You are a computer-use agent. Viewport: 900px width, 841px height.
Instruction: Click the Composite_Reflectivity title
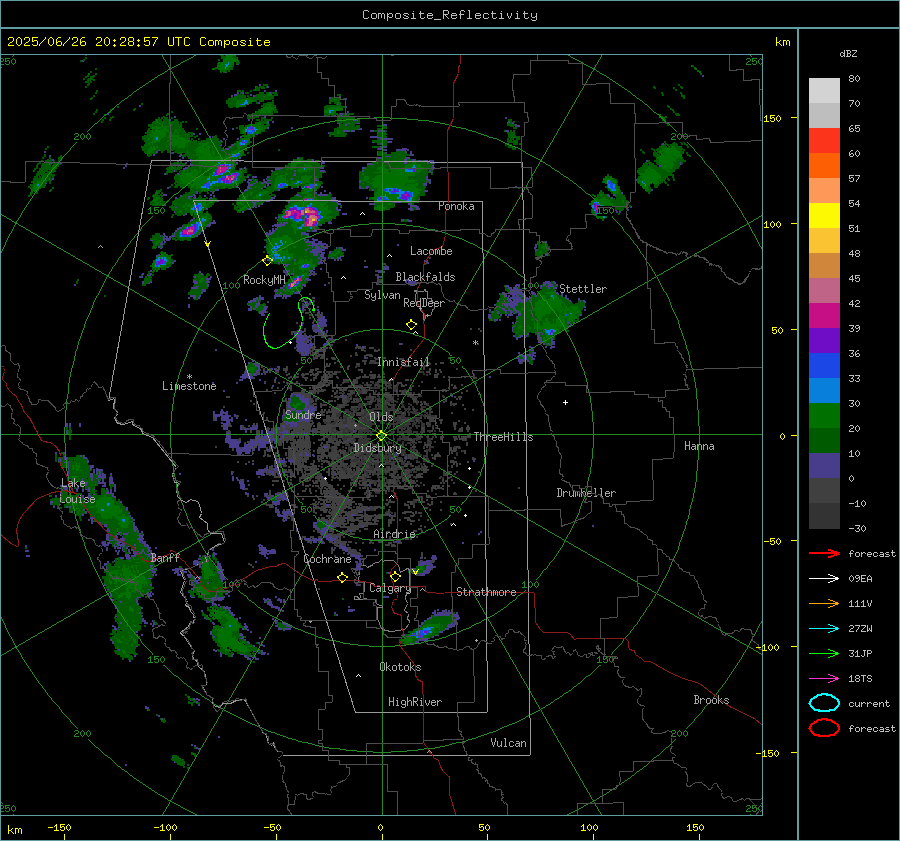pyautogui.click(x=450, y=15)
